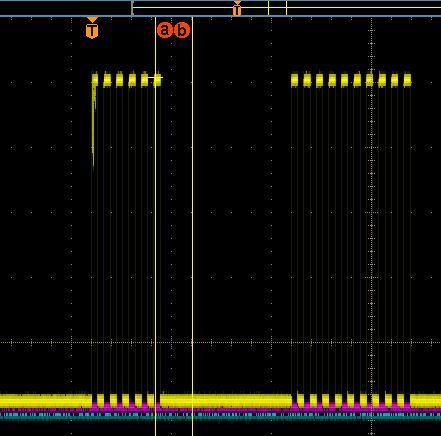Click the gray bracket at the left end of the overview bar
Image resolution: width=441 pixels, height=436 pixels.
(132, 8)
